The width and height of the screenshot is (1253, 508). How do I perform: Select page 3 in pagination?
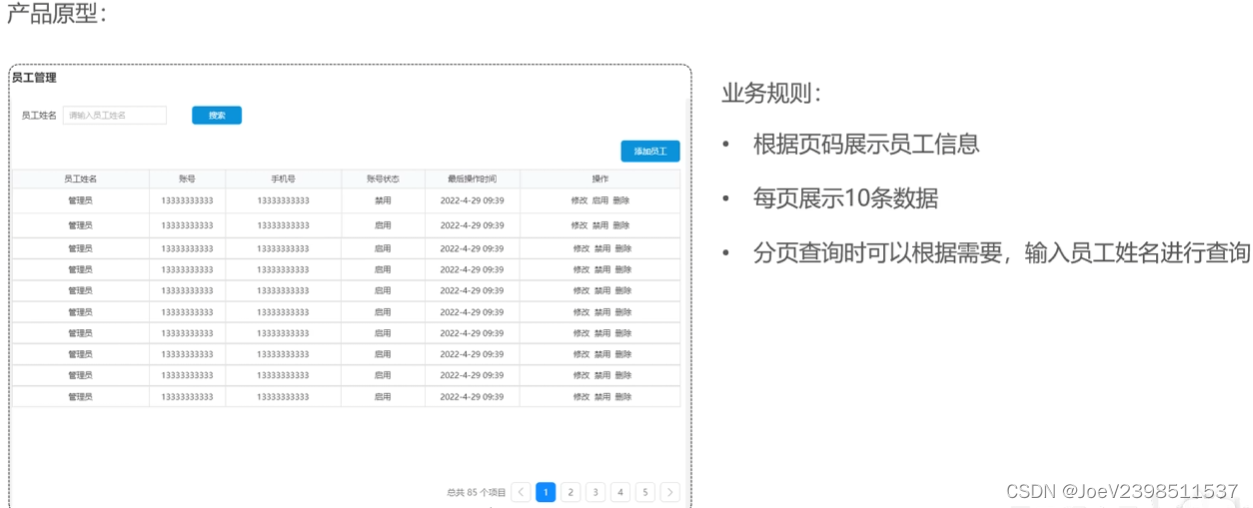[x=596, y=492]
